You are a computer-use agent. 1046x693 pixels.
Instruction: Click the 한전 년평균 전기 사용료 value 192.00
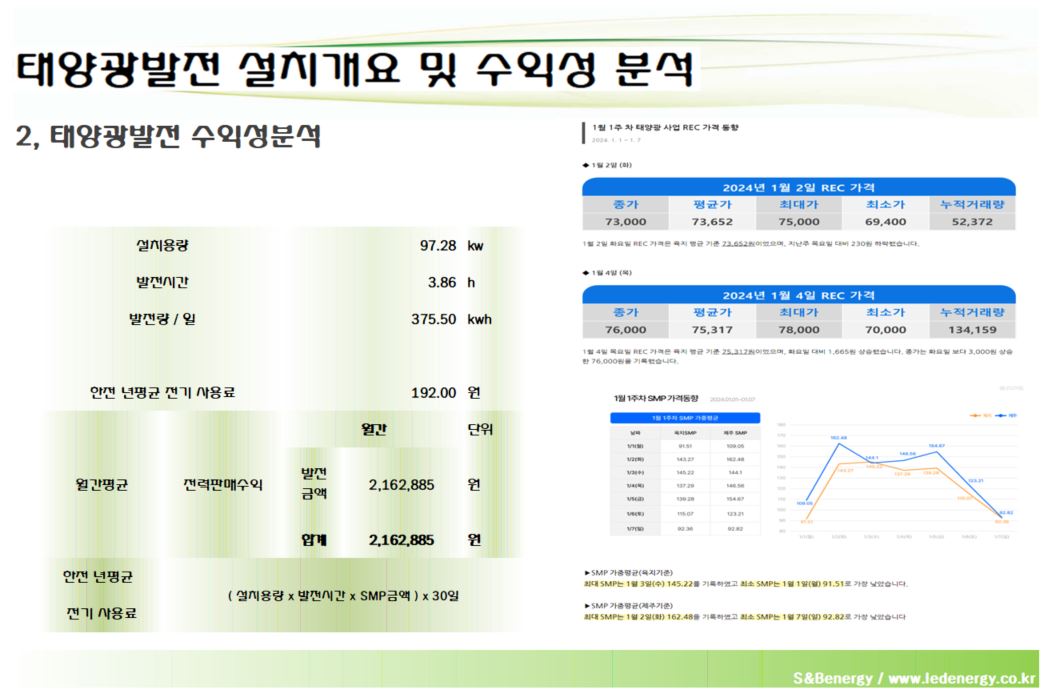point(434,393)
